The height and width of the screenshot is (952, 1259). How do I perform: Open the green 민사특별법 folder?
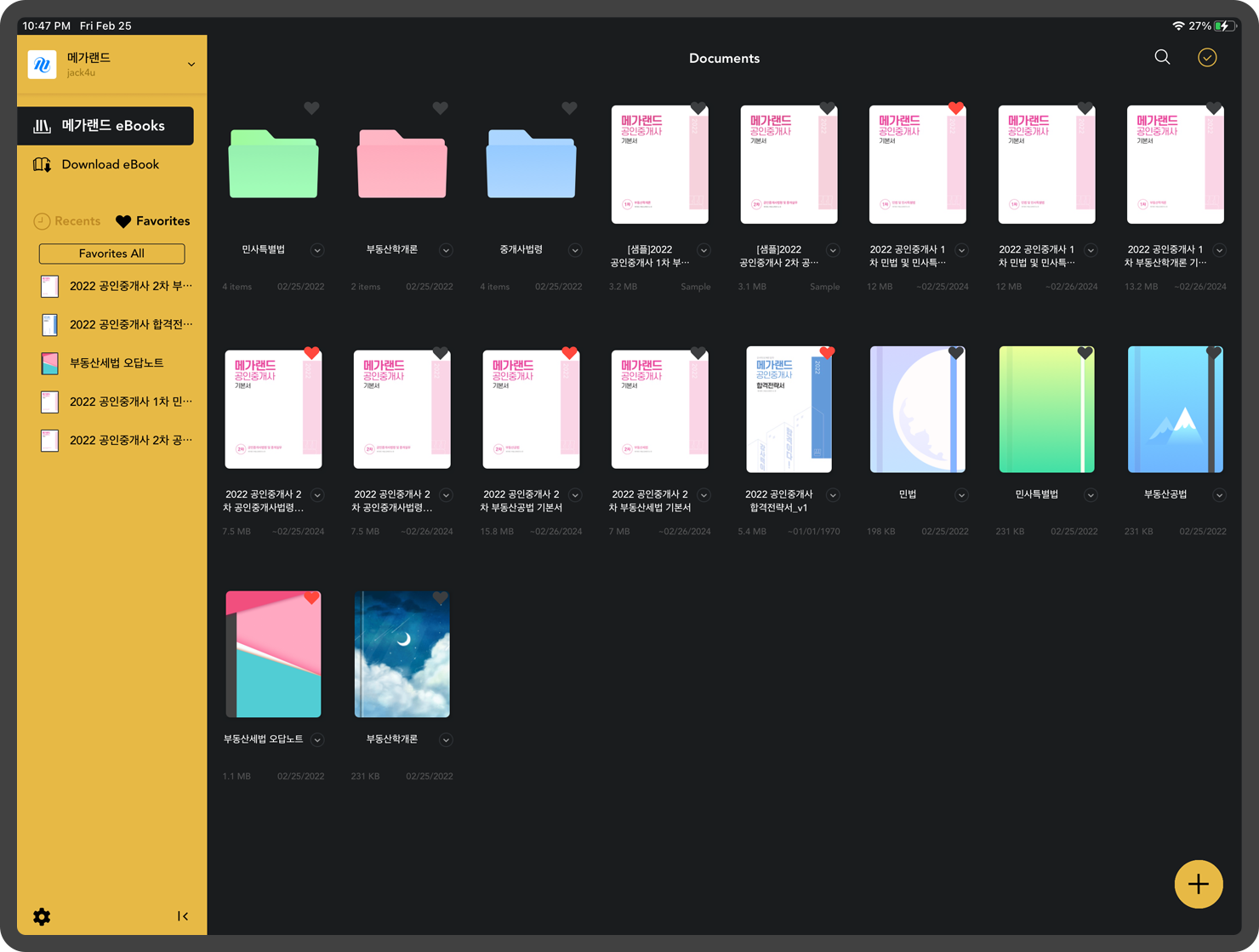pyautogui.click(x=273, y=163)
